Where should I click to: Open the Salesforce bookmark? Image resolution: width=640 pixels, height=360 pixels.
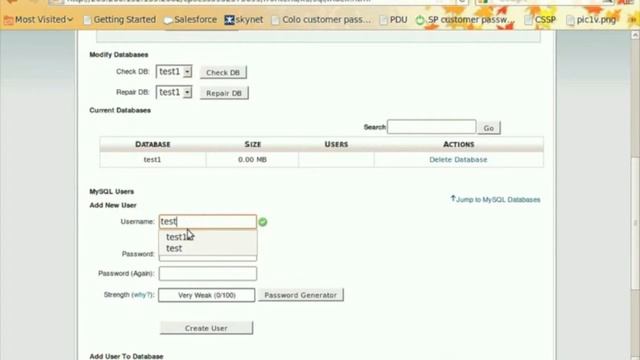(190, 20)
